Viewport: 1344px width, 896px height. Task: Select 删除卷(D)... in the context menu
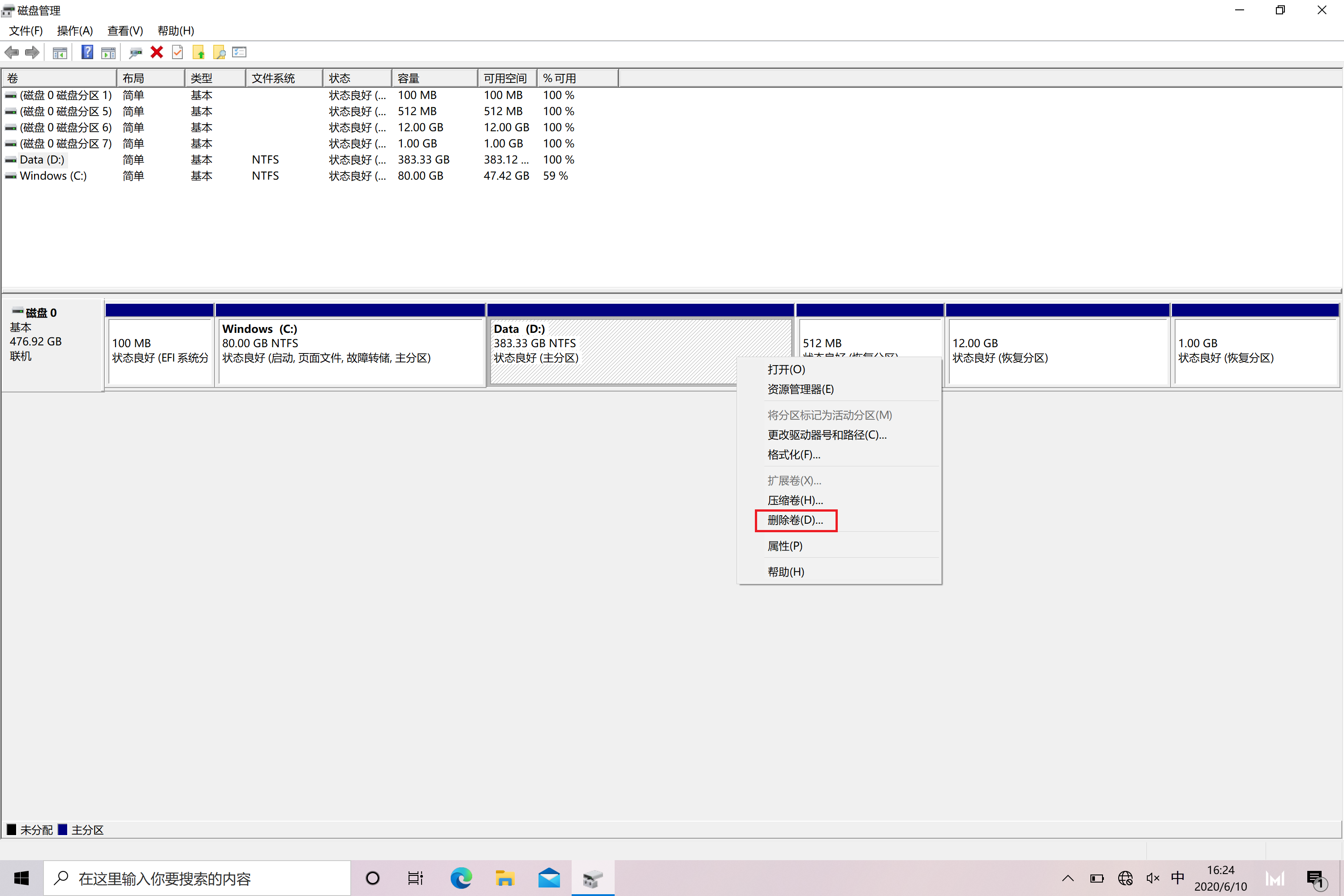(x=795, y=520)
